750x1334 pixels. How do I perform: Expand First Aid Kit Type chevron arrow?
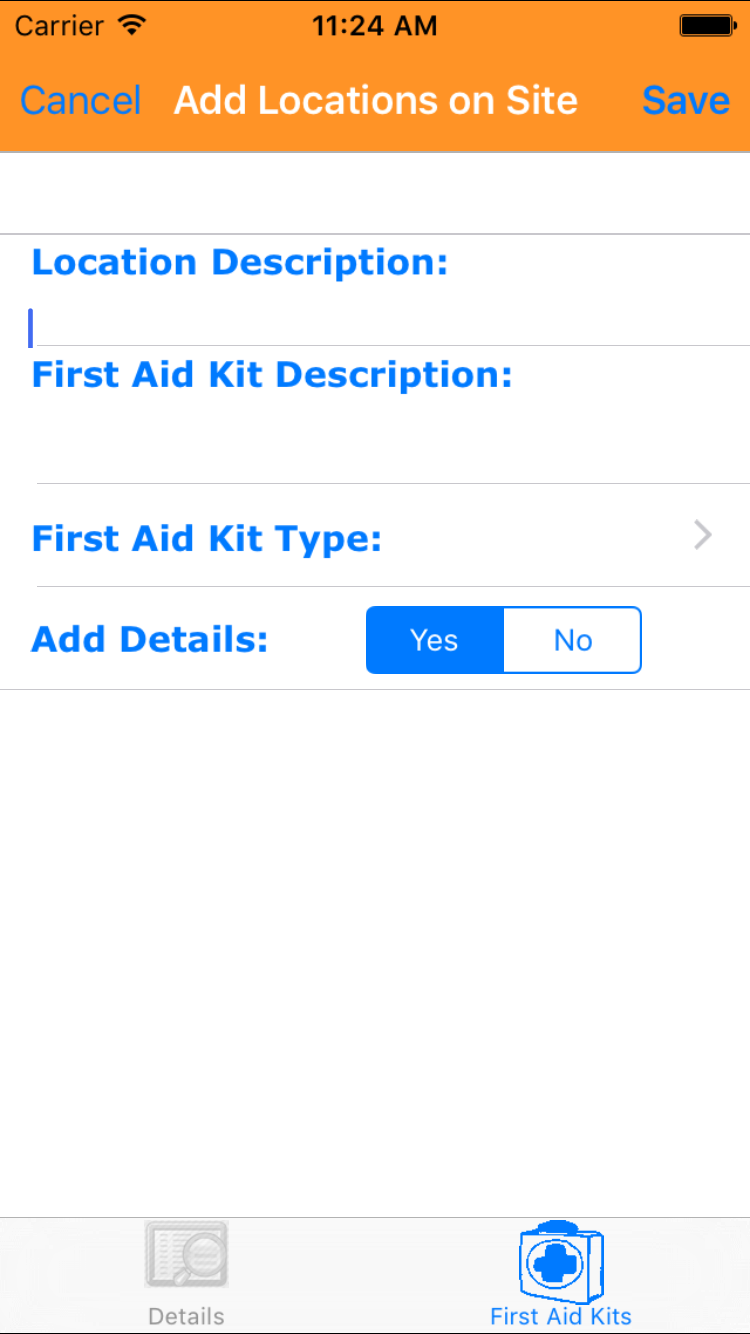(x=703, y=536)
